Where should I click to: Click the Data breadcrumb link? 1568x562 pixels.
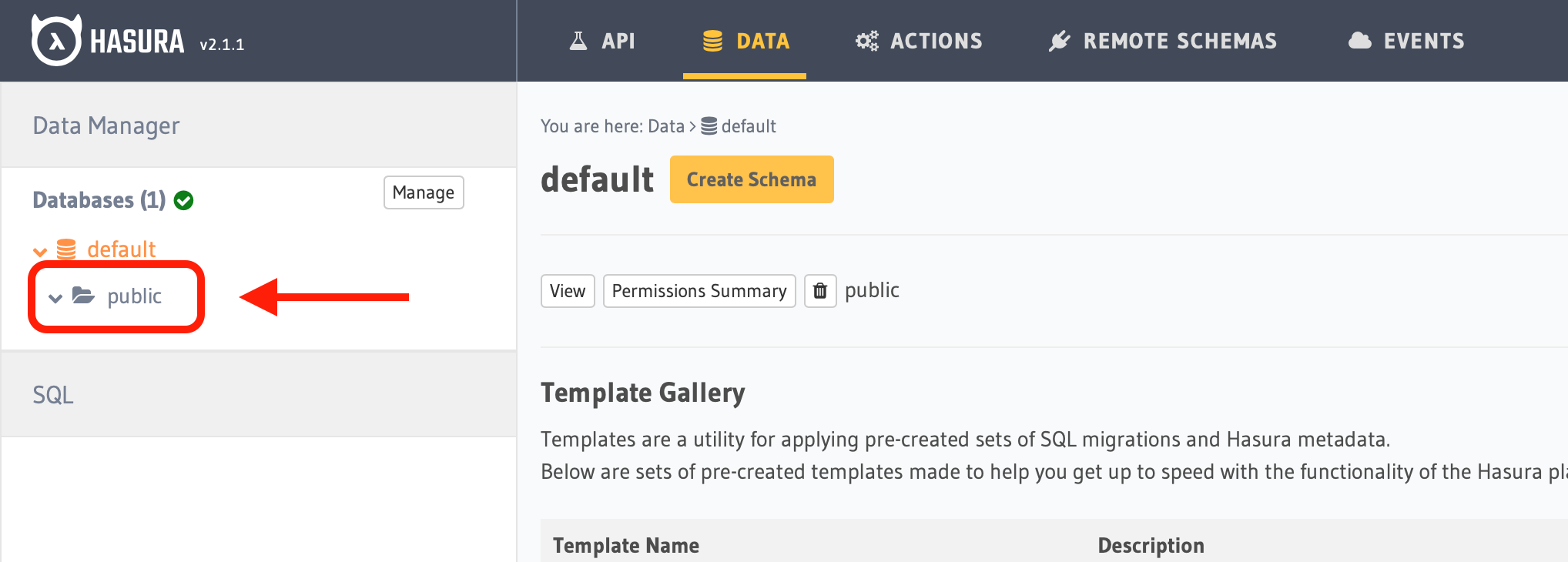665,126
